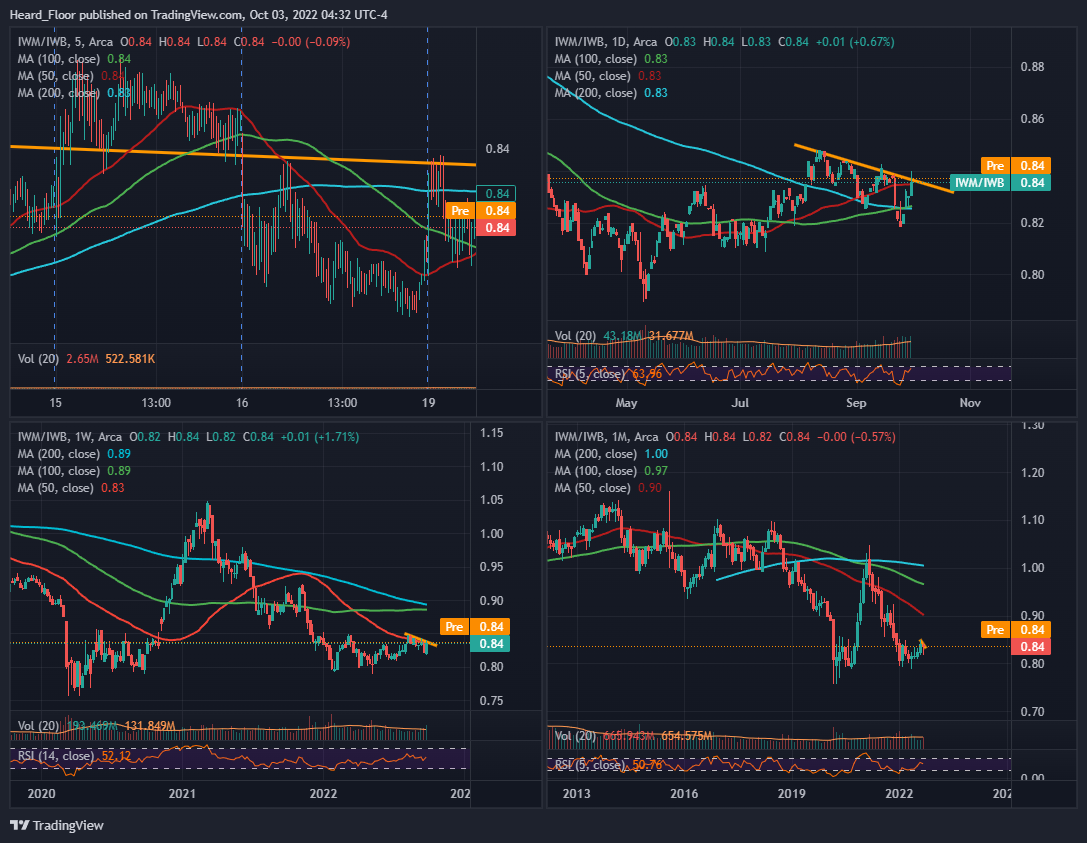Click the '2013' label on the monthly time axis
1087x843 pixels.
coord(576,793)
